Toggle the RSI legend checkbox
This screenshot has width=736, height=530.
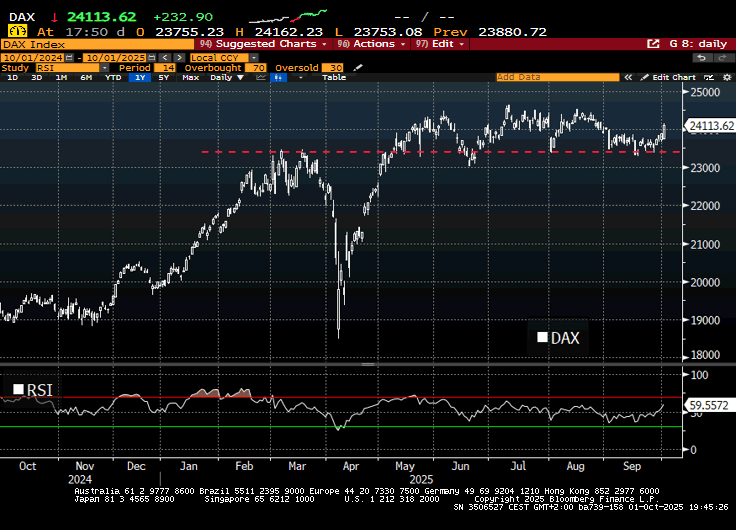[18, 389]
